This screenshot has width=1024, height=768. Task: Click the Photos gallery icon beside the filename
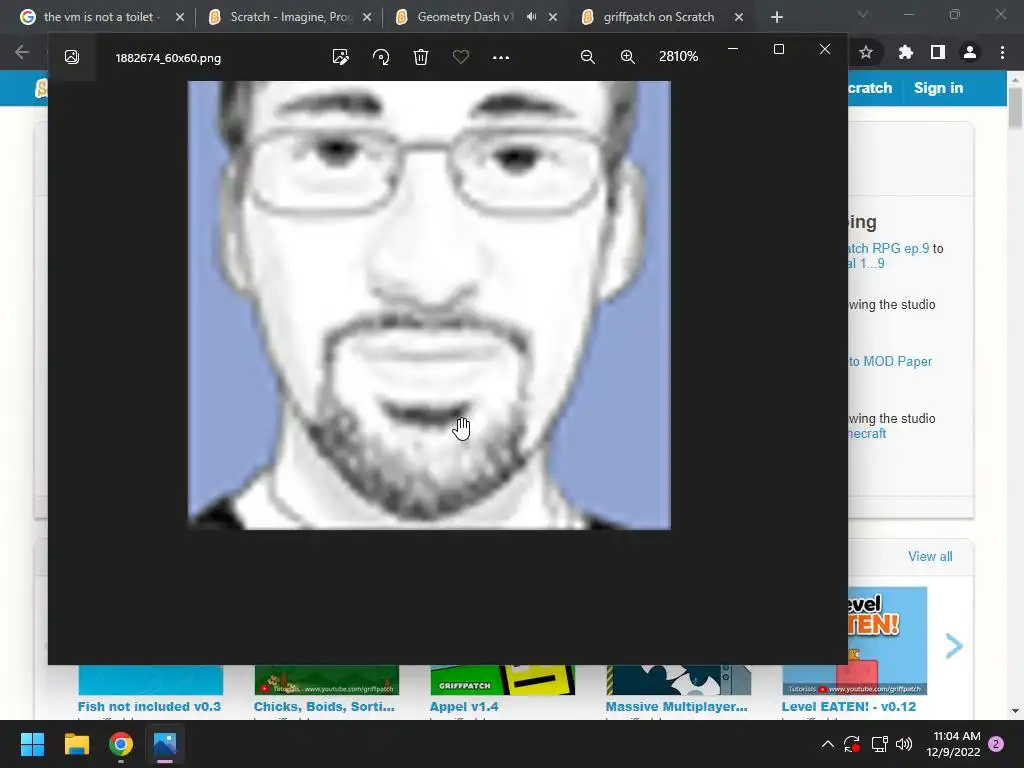click(x=72, y=57)
